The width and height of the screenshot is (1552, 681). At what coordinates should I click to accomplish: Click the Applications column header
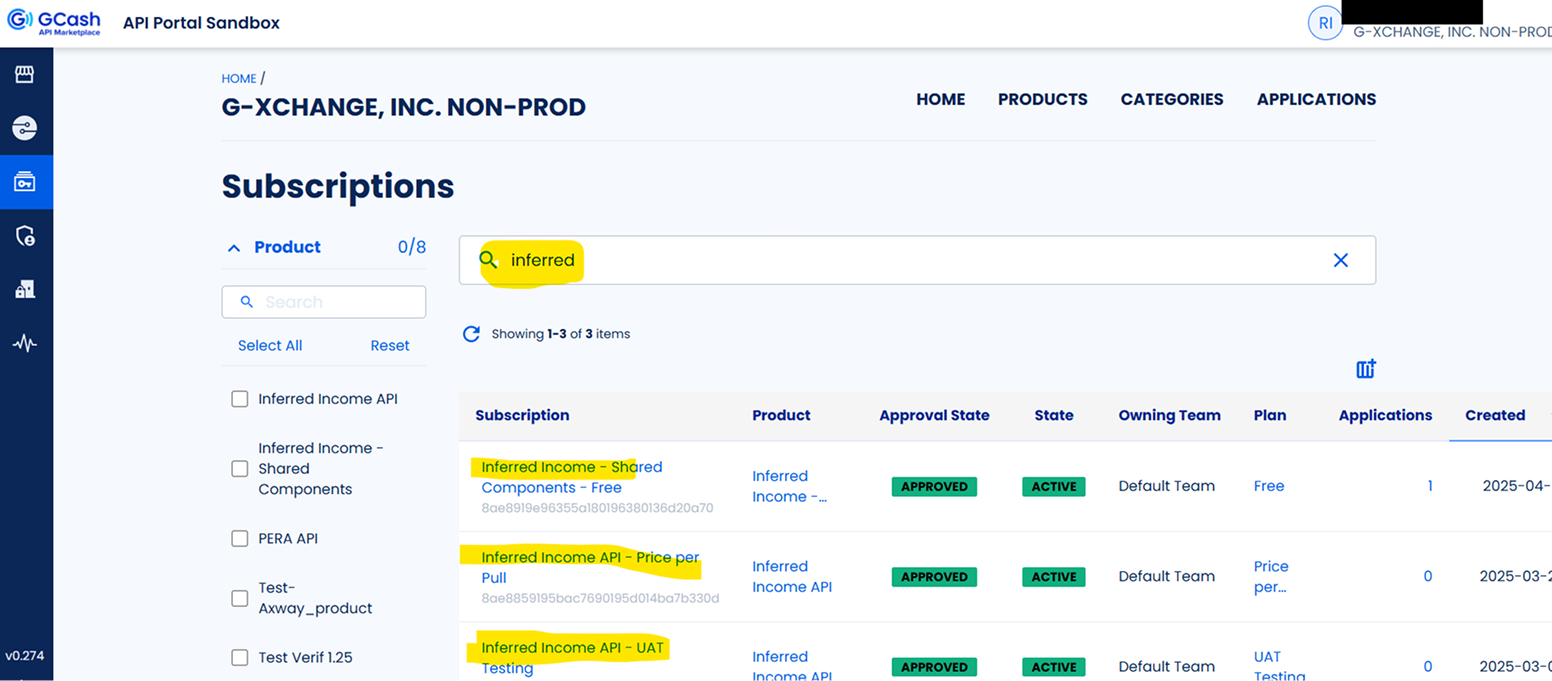pos(1385,415)
